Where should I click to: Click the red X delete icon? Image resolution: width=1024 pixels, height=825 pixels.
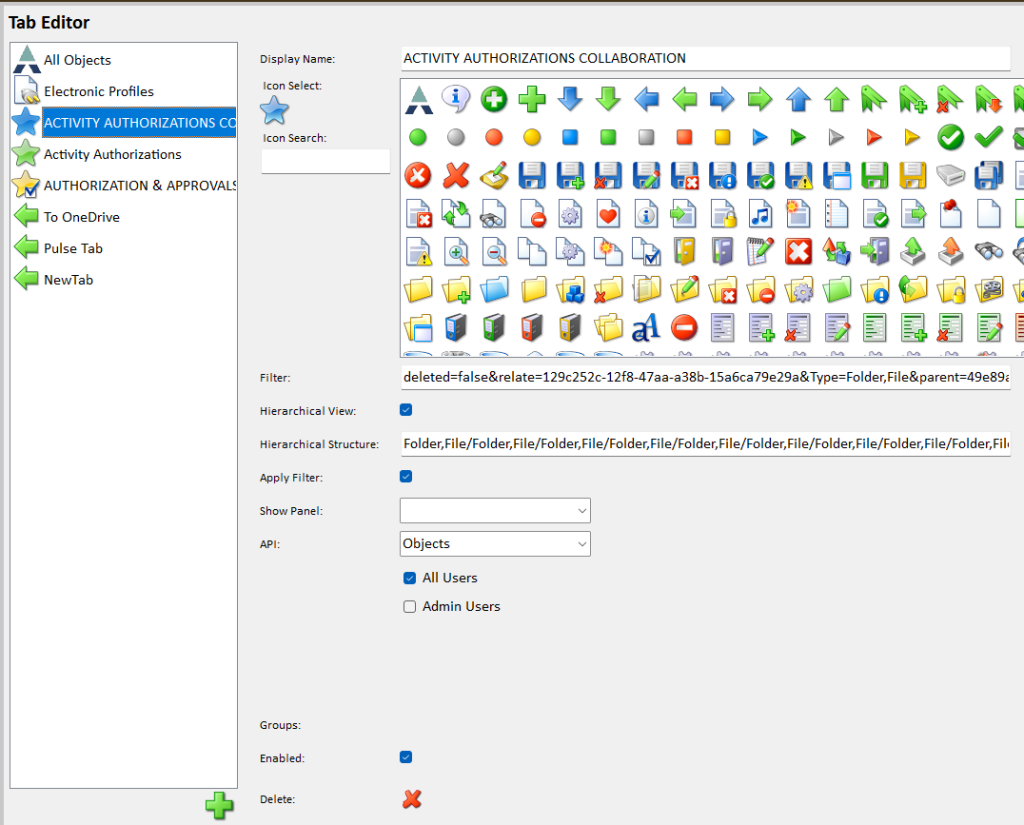(411, 799)
